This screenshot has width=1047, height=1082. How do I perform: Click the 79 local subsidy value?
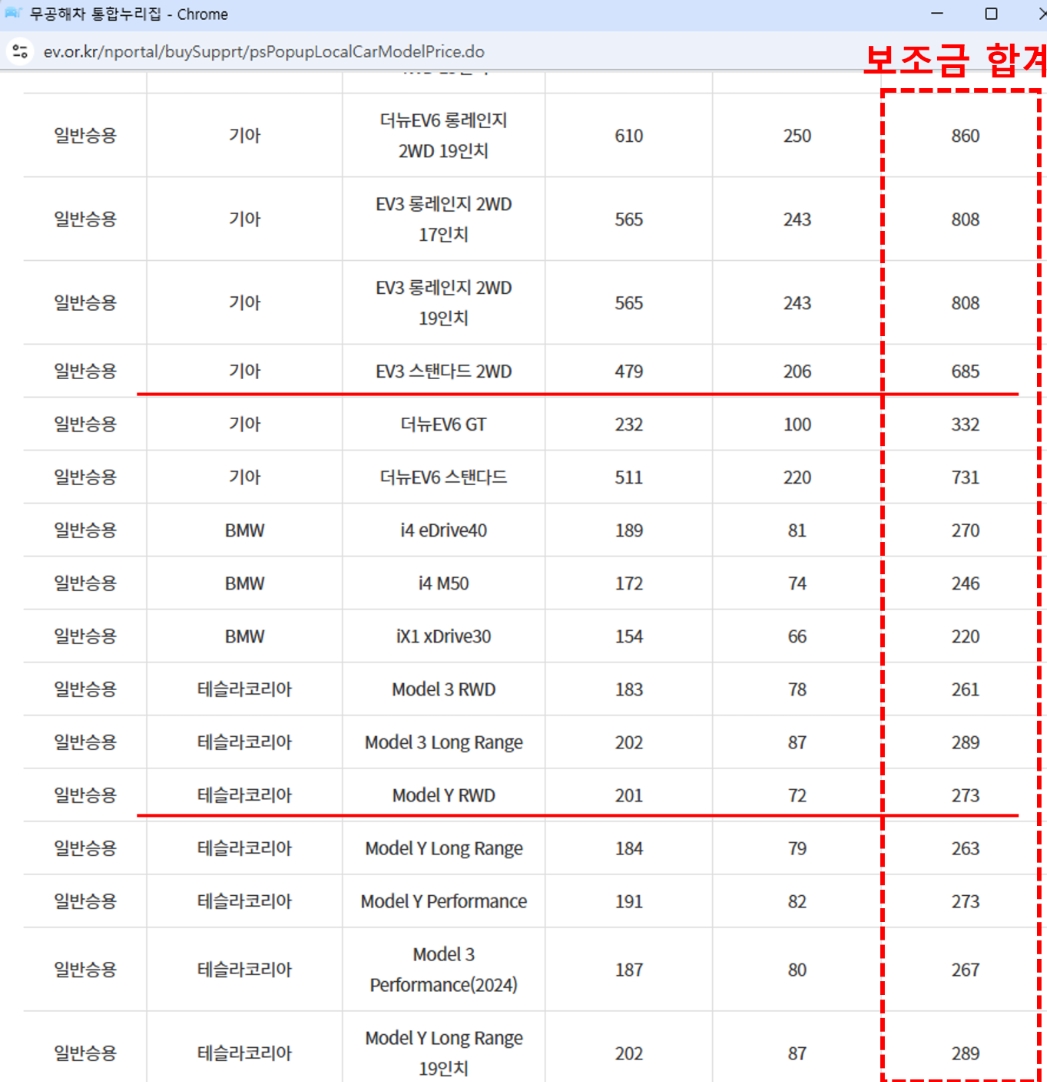(797, 849)
